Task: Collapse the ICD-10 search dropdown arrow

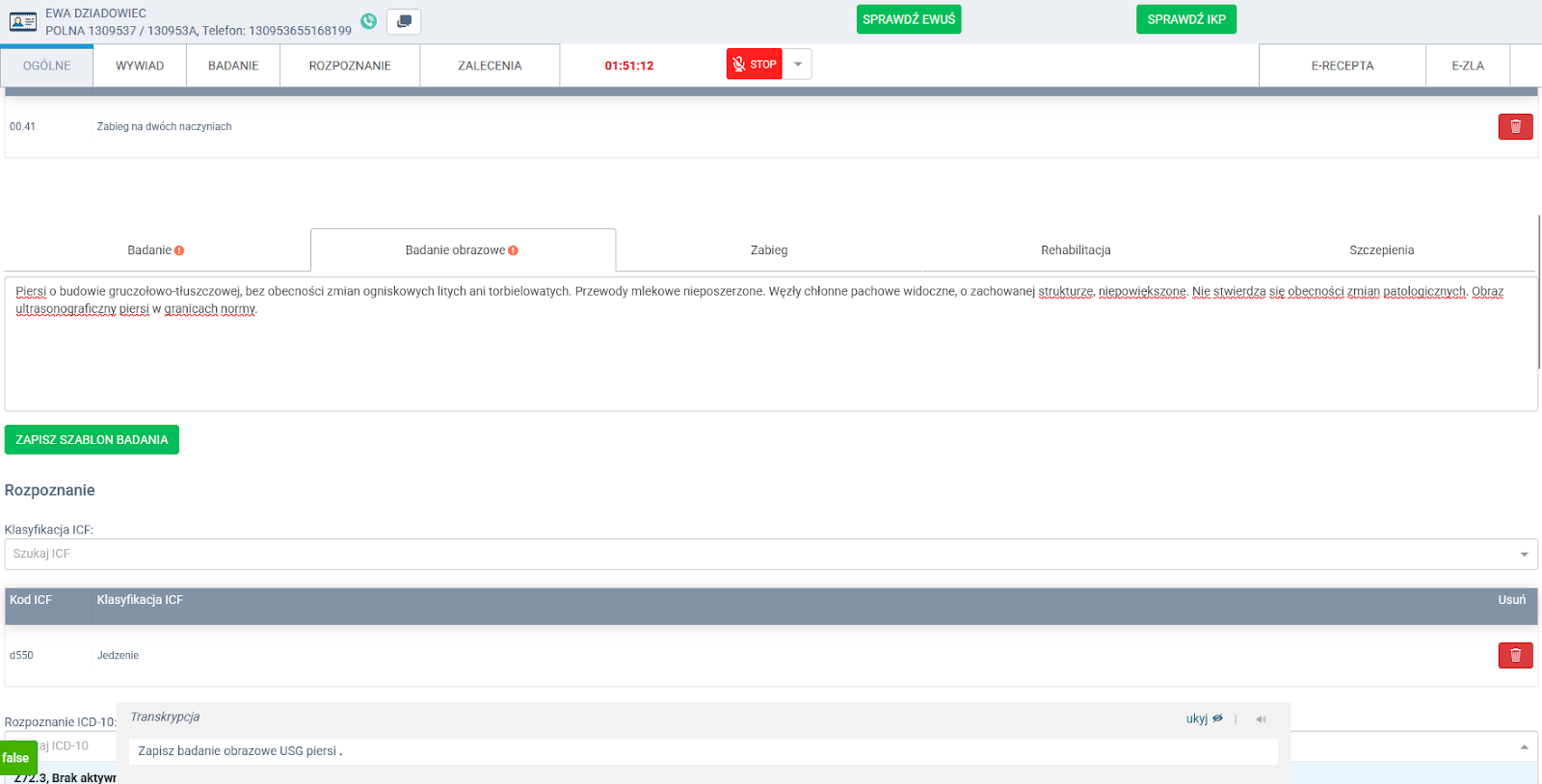Action: click(1524, 746)
